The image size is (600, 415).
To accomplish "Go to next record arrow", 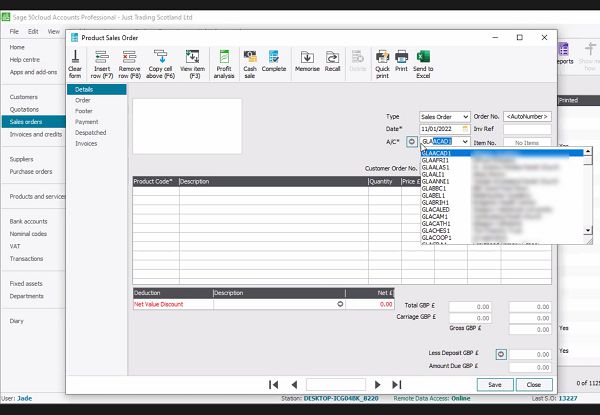I will click(x=377, y=384).
